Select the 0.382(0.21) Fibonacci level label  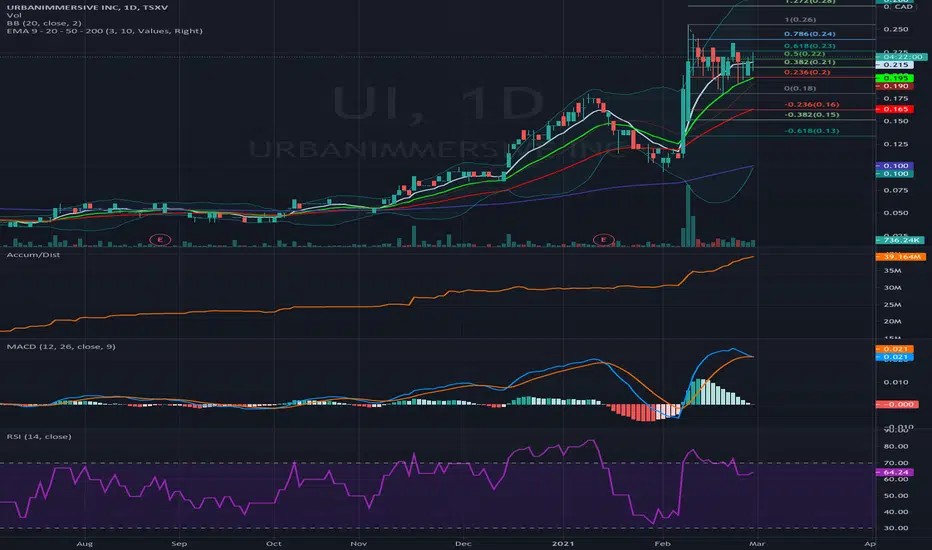click(x=810, y=62)
